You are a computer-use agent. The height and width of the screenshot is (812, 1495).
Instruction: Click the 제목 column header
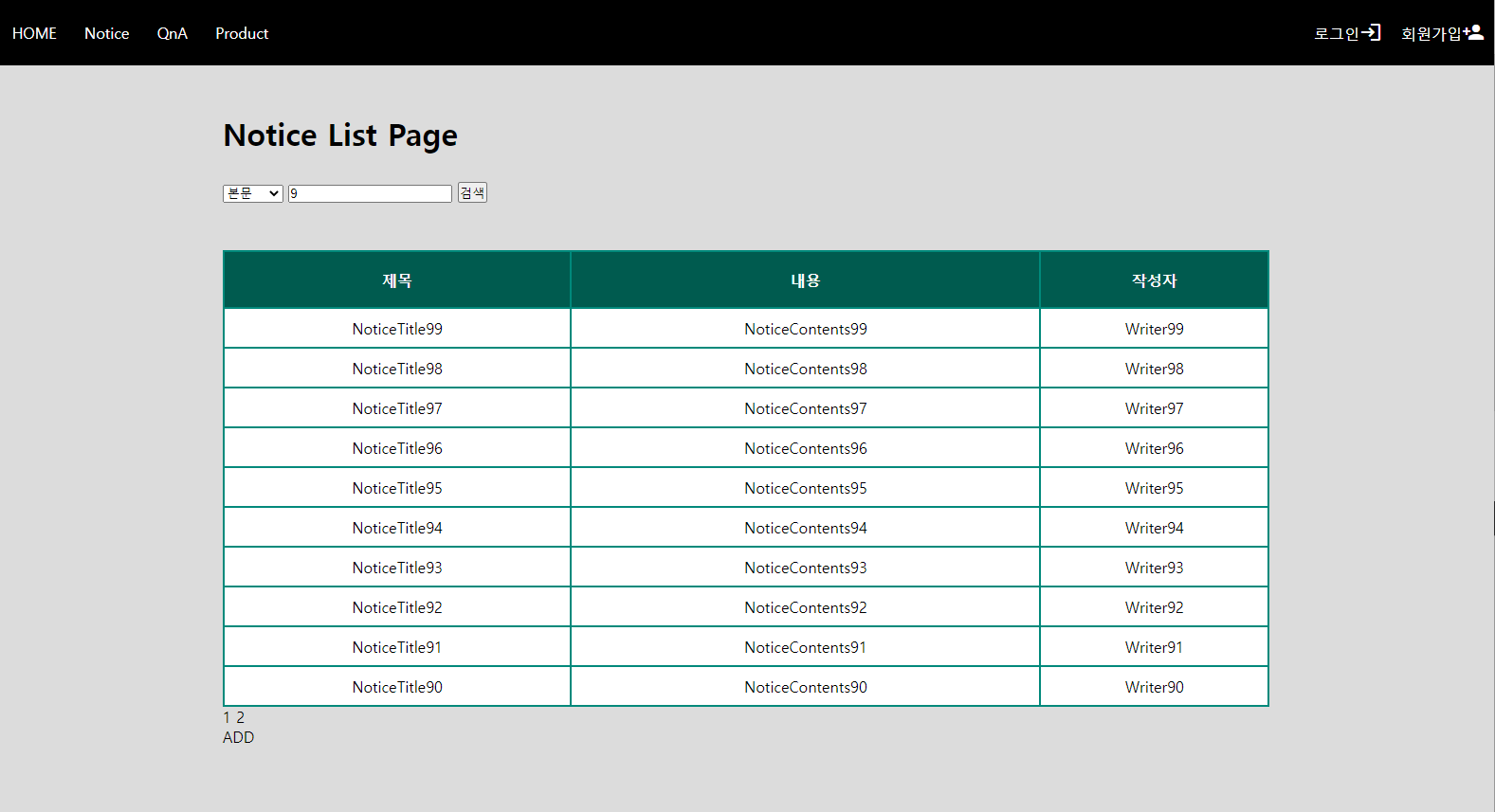(x=397, y=280)
